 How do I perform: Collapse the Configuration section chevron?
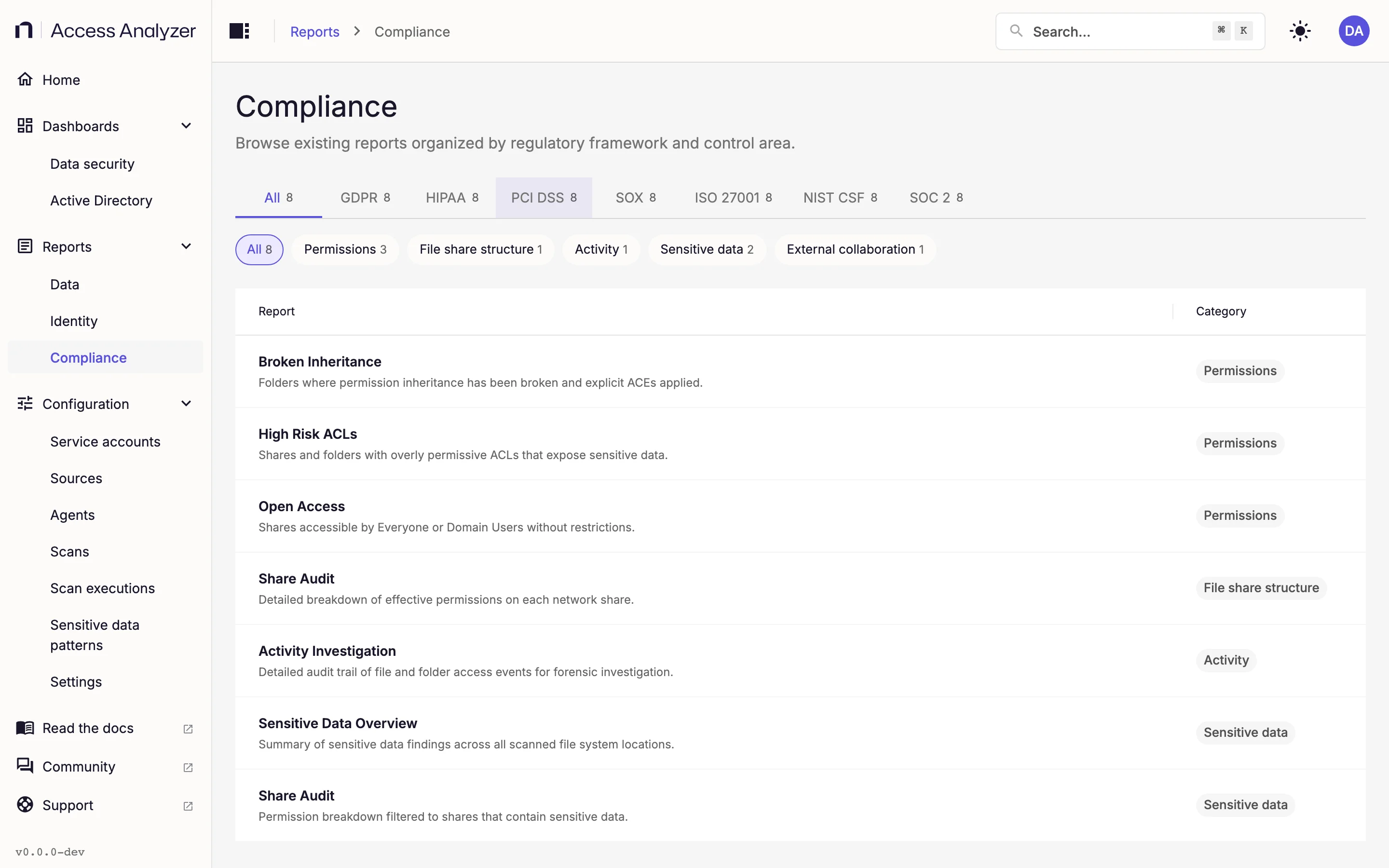[x=186, y=404]
